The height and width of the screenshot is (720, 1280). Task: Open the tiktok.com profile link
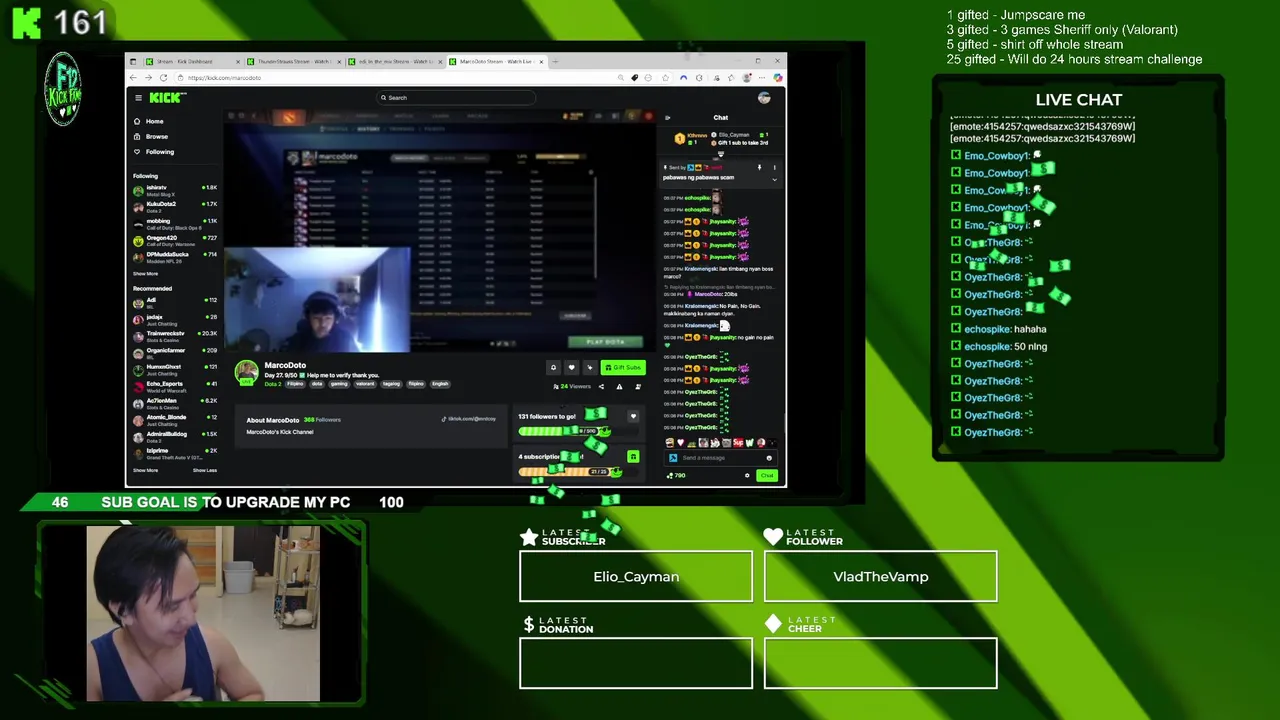[x=470, y=419]
